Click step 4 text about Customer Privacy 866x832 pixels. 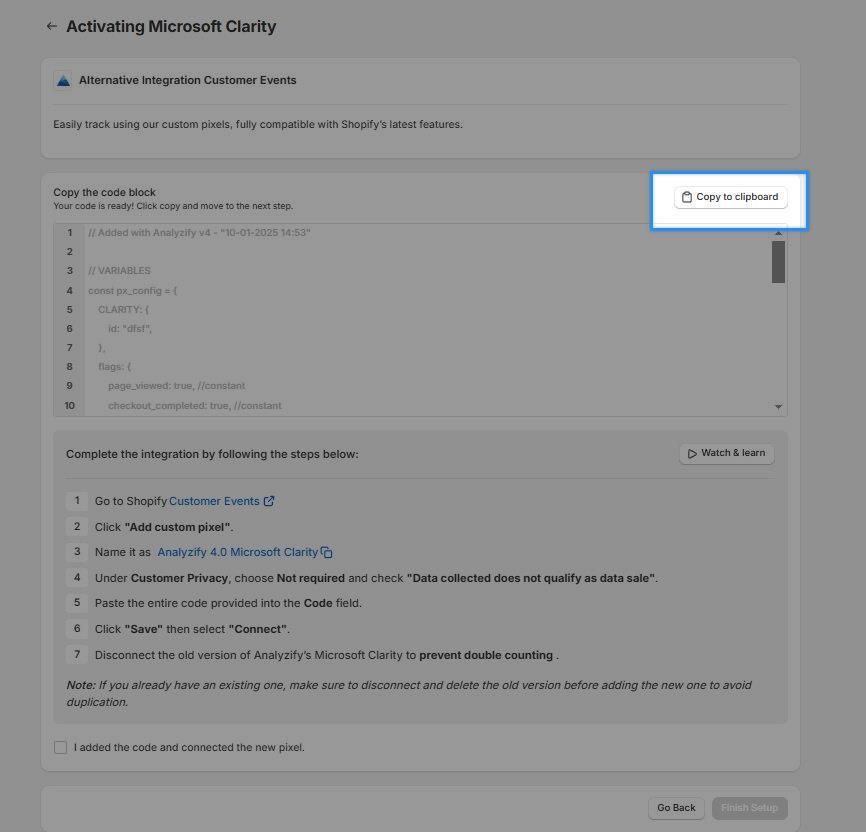(376, 578)
